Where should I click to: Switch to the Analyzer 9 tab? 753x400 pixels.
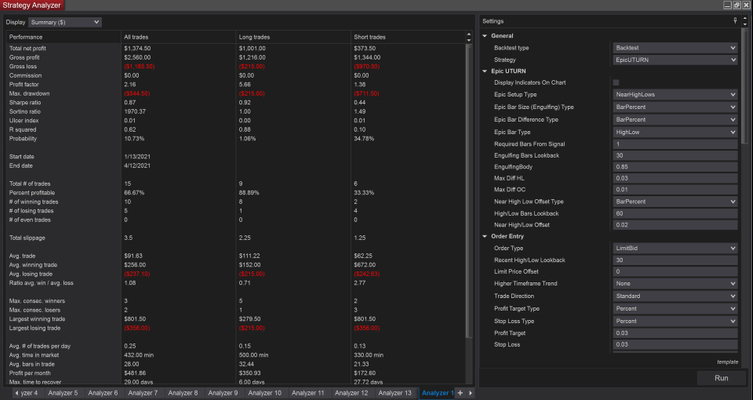(224, 393)
